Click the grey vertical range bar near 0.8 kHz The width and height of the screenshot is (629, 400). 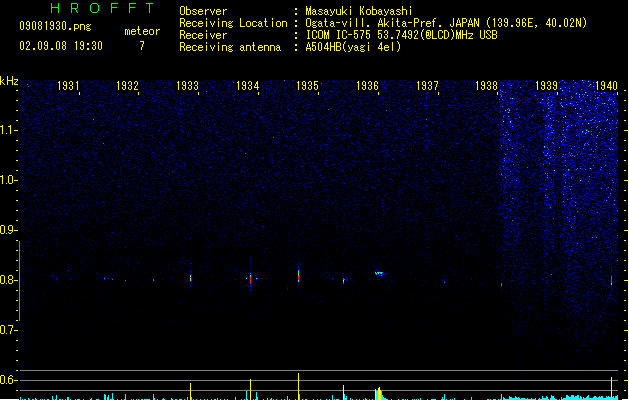(19, 280)
